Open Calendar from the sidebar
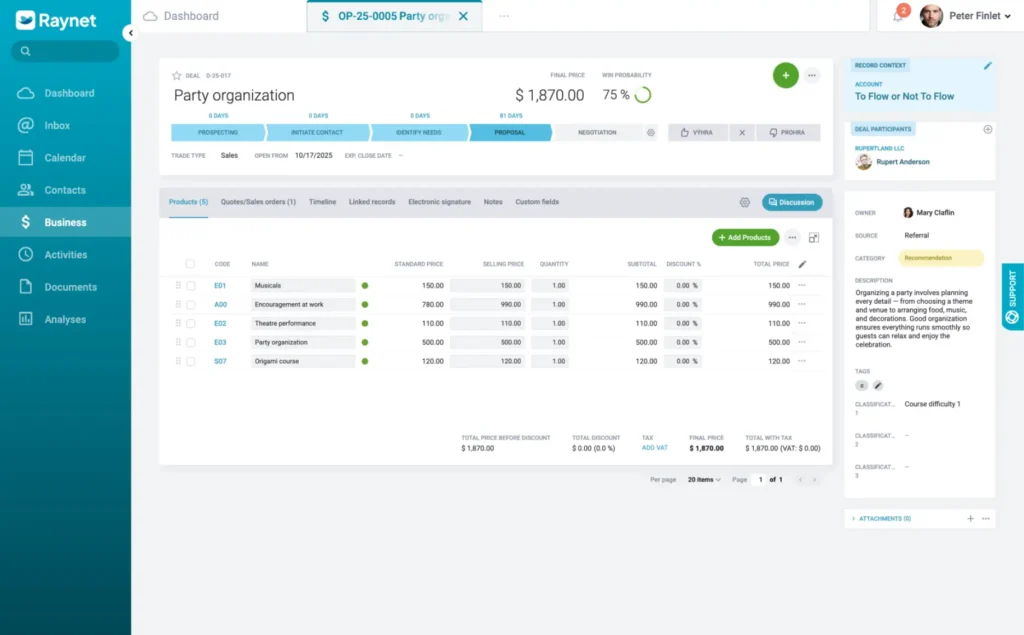 [x=65, y=158]
